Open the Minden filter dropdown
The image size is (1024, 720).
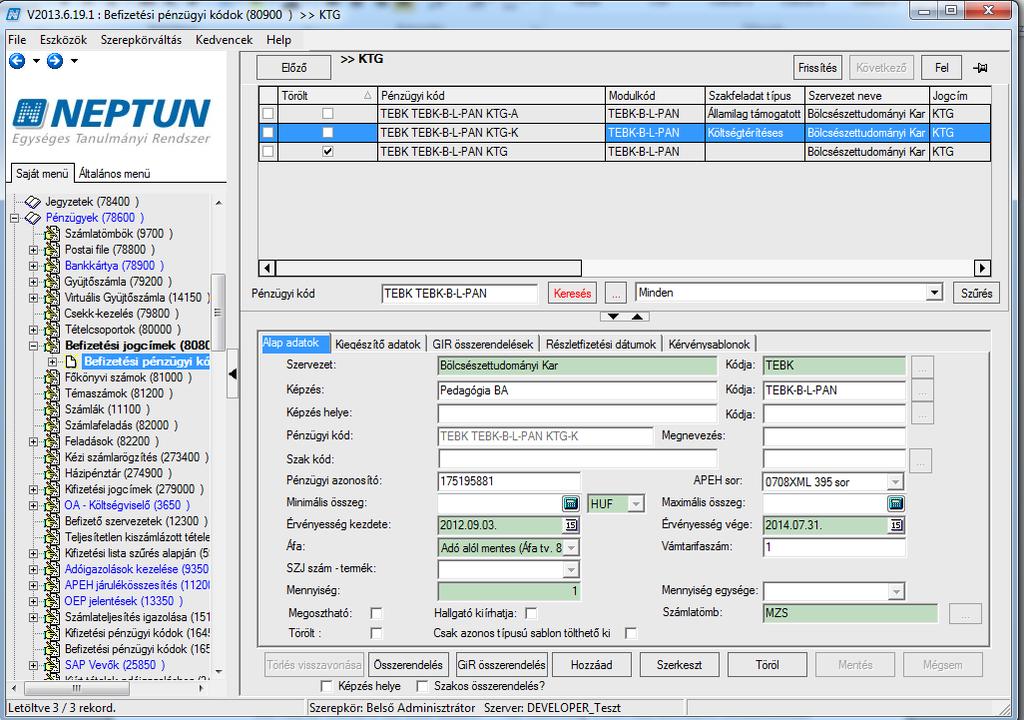[x=935, y=293]
